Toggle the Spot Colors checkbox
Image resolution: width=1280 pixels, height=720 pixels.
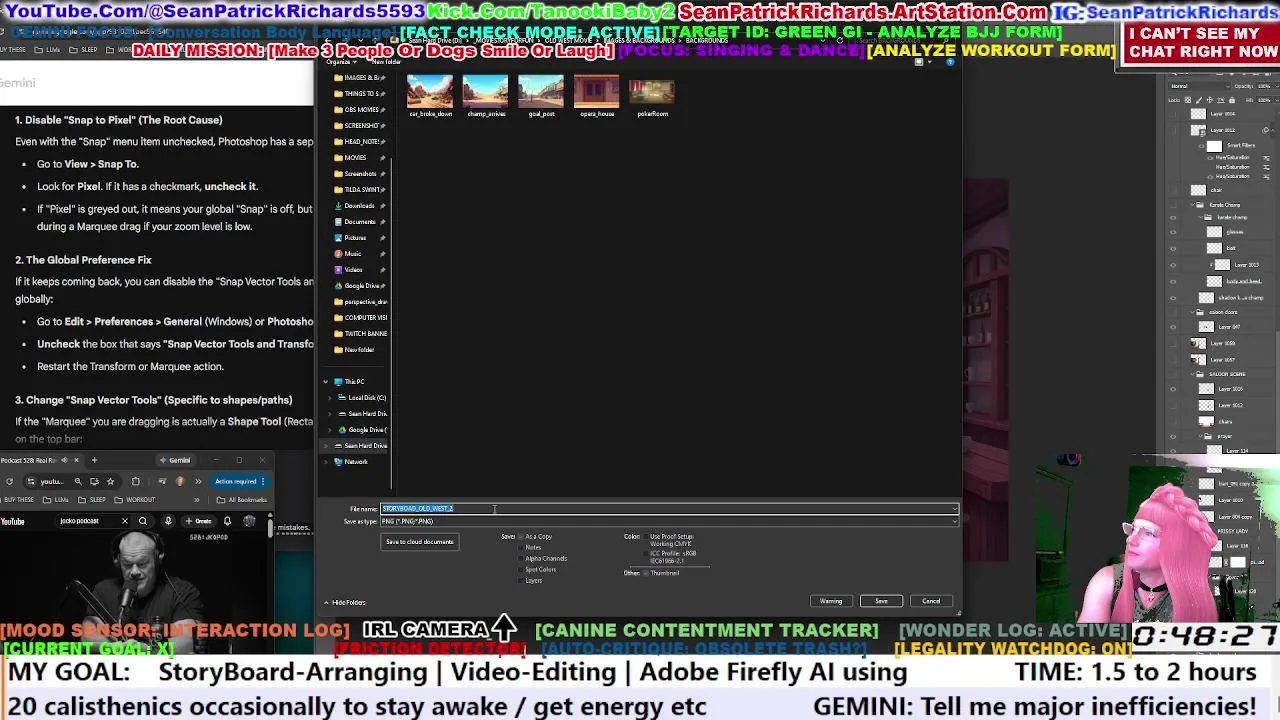pos(521,570)
